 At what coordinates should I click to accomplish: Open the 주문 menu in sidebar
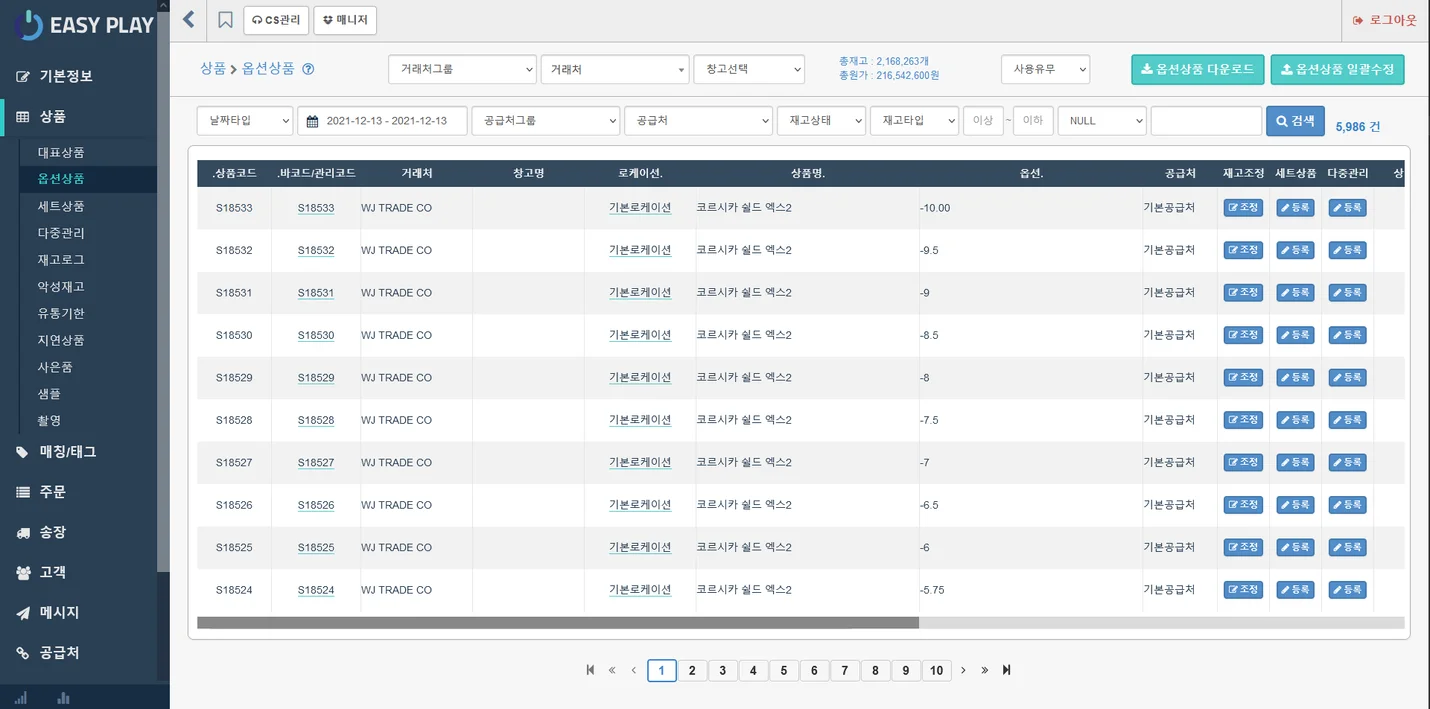[x=52, y=492]
